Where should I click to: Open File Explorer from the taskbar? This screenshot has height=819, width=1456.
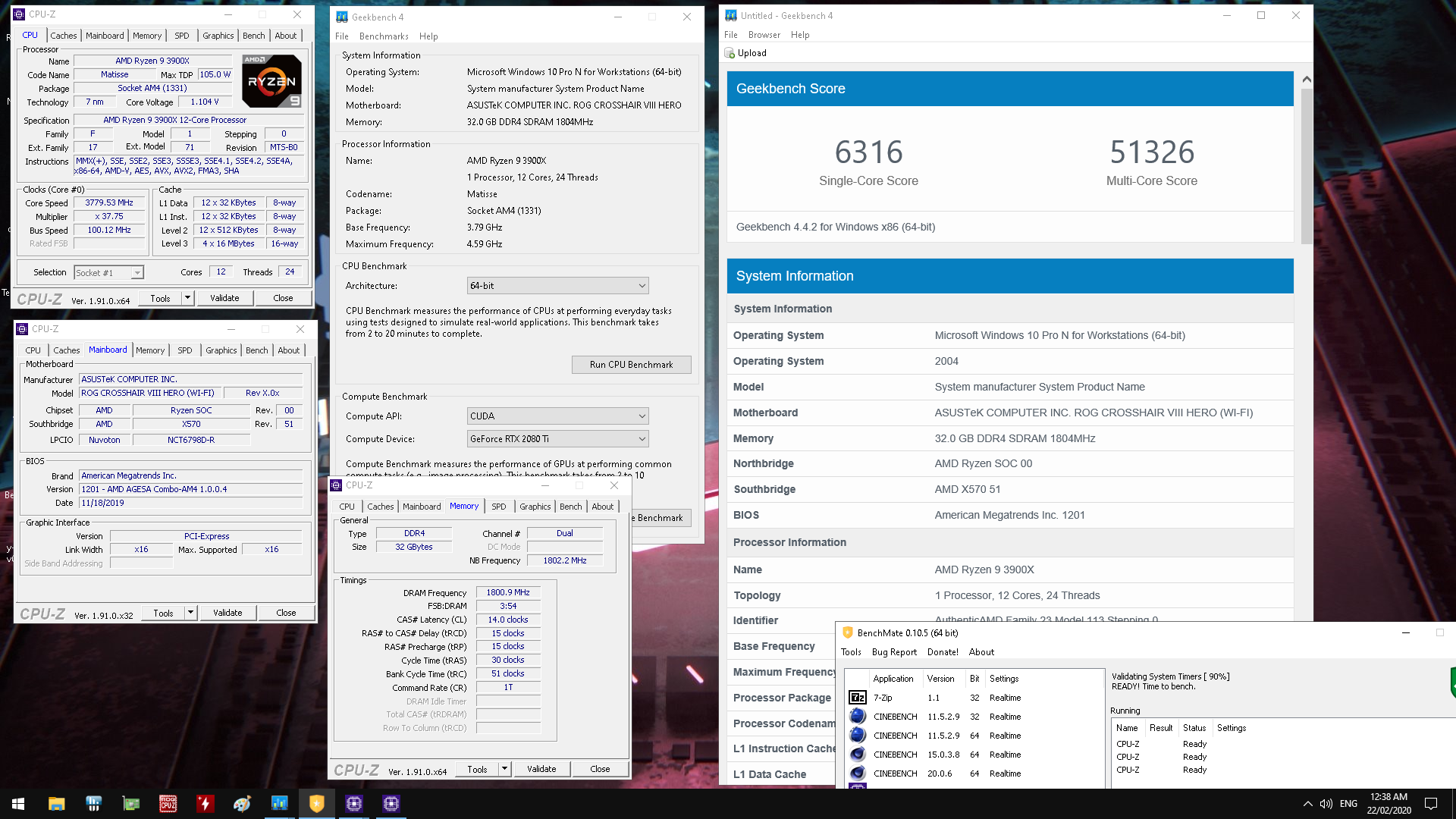pos(56,804)
